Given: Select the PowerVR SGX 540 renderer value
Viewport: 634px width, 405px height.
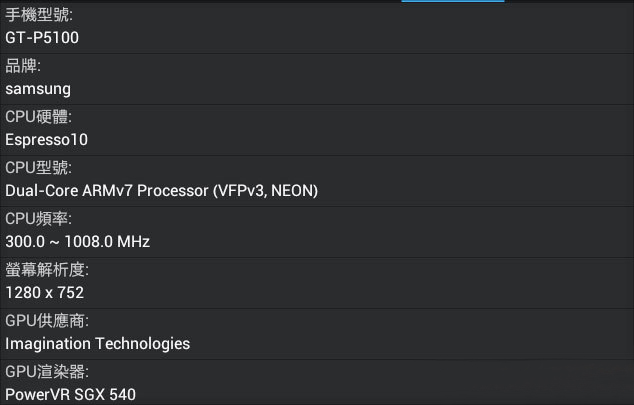Looking at the screenshot, I should click(70, 394).
